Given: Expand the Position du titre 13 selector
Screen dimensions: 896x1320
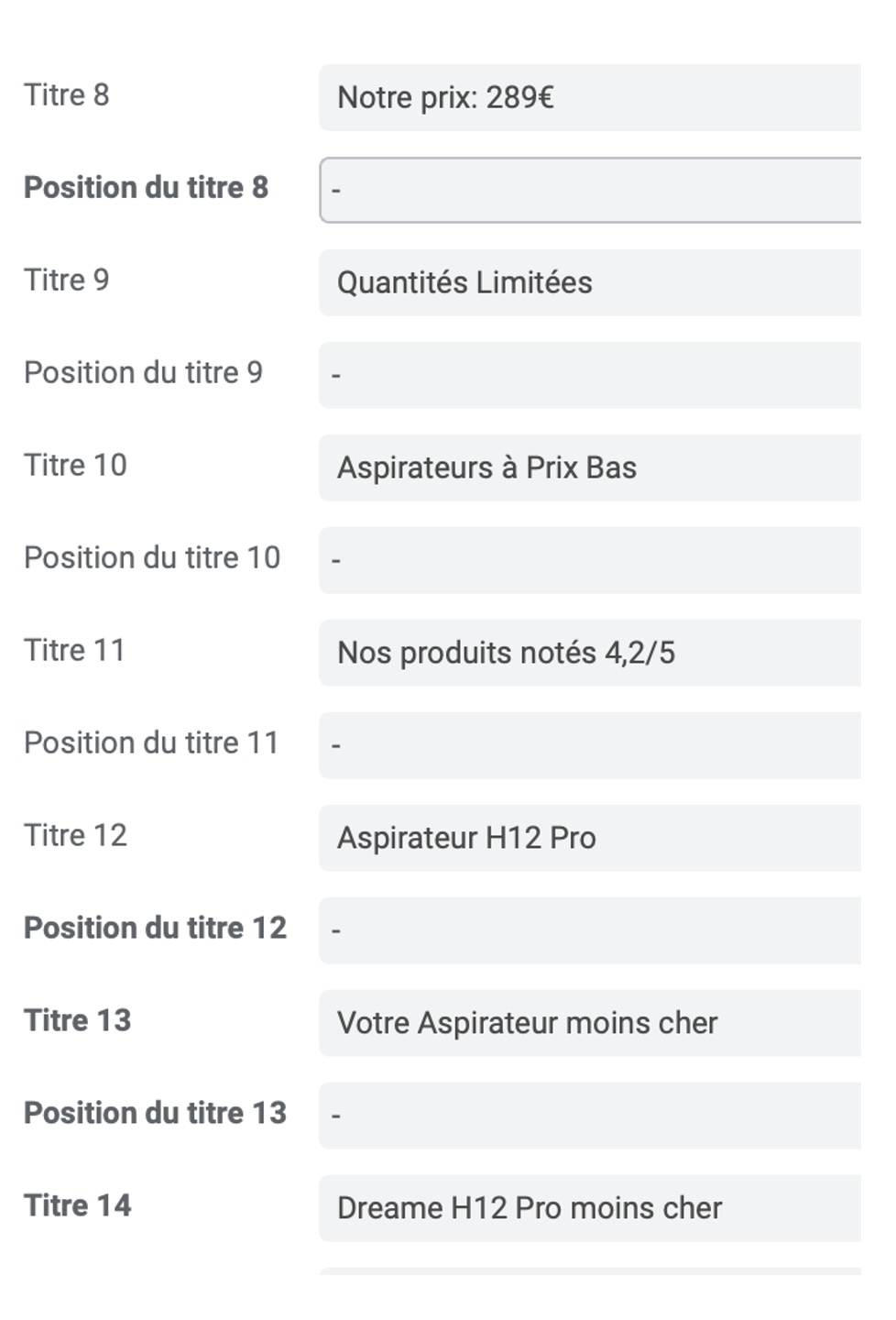Looking at the screenshot, I should pyautogui.click(x=590, y=1116).
